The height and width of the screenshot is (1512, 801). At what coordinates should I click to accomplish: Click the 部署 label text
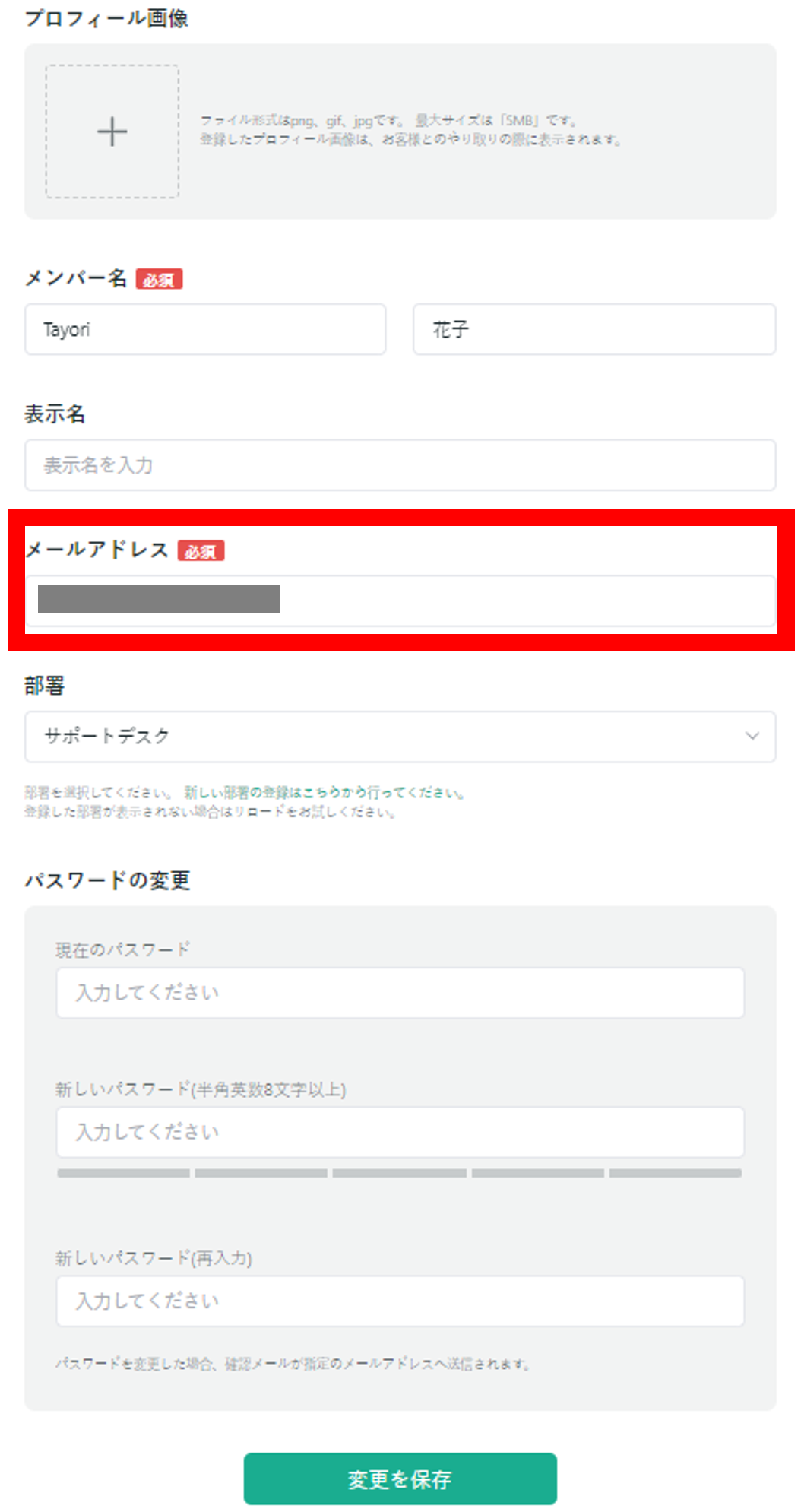point(45,686)
